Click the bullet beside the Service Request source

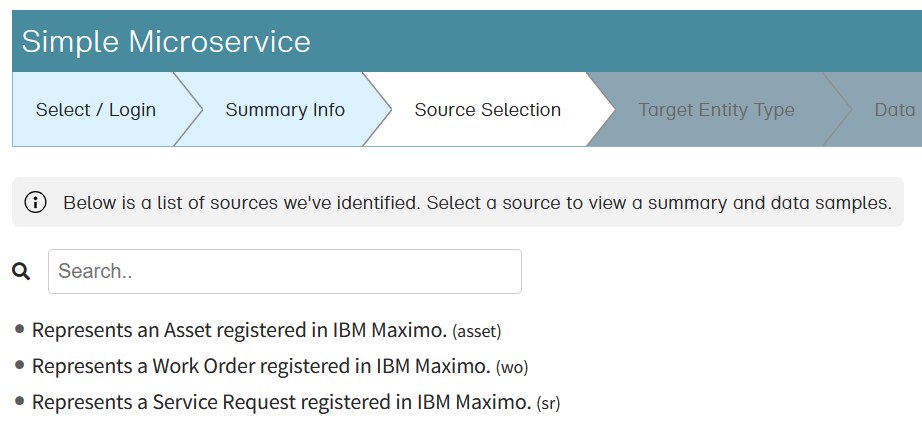20,401
